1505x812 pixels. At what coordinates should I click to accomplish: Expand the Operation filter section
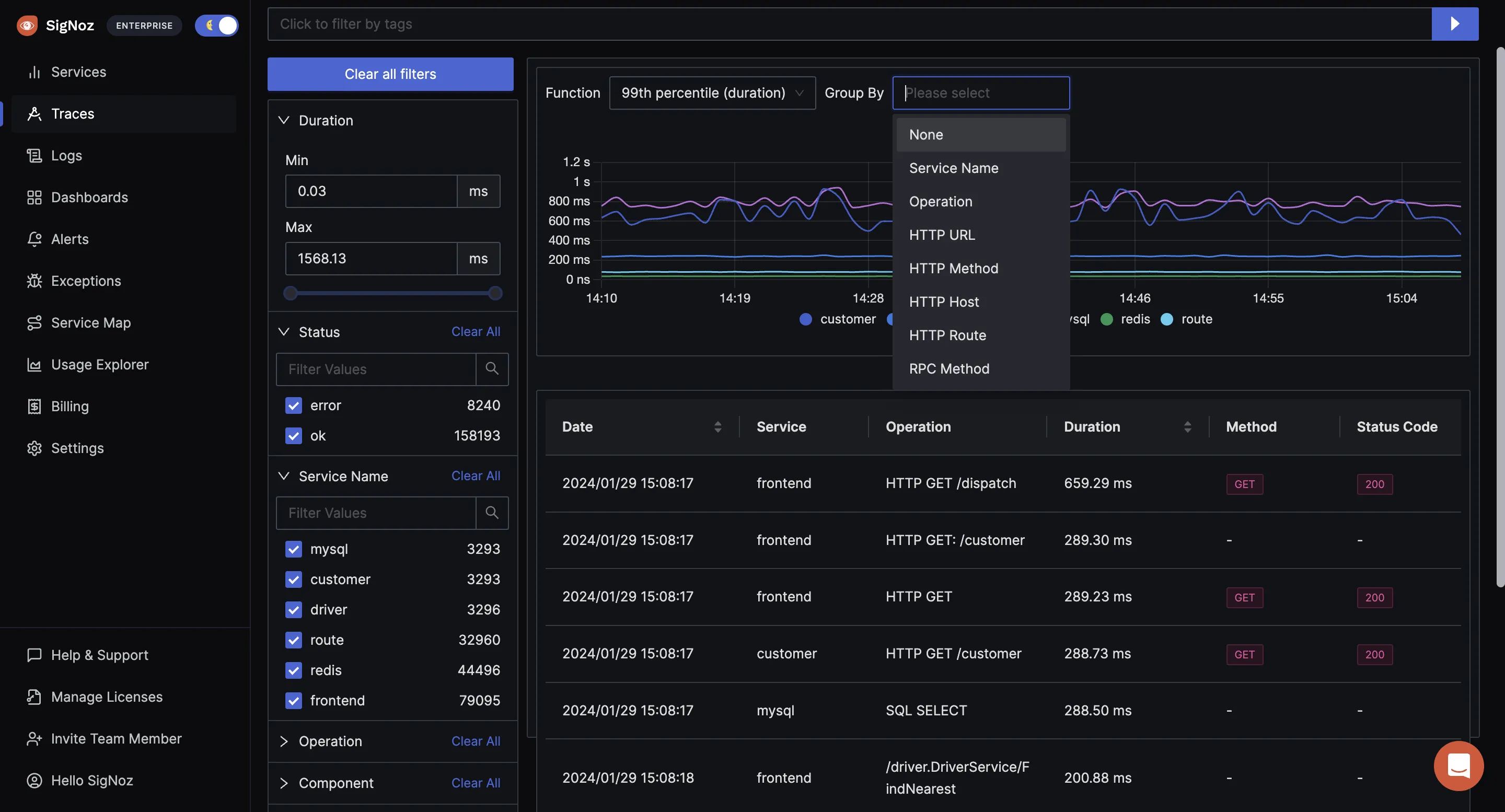pyautogui.click(x=284, y=741)
